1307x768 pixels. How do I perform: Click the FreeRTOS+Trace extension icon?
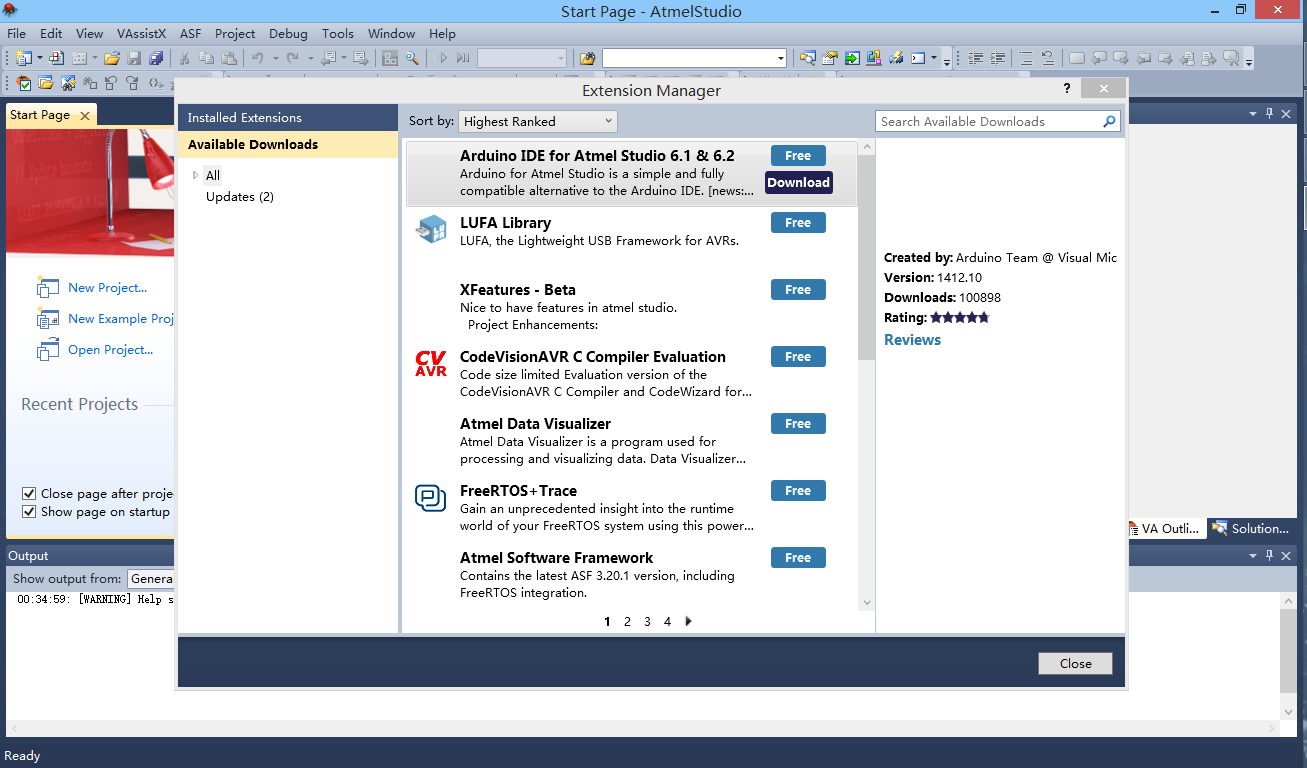(431, 497)
